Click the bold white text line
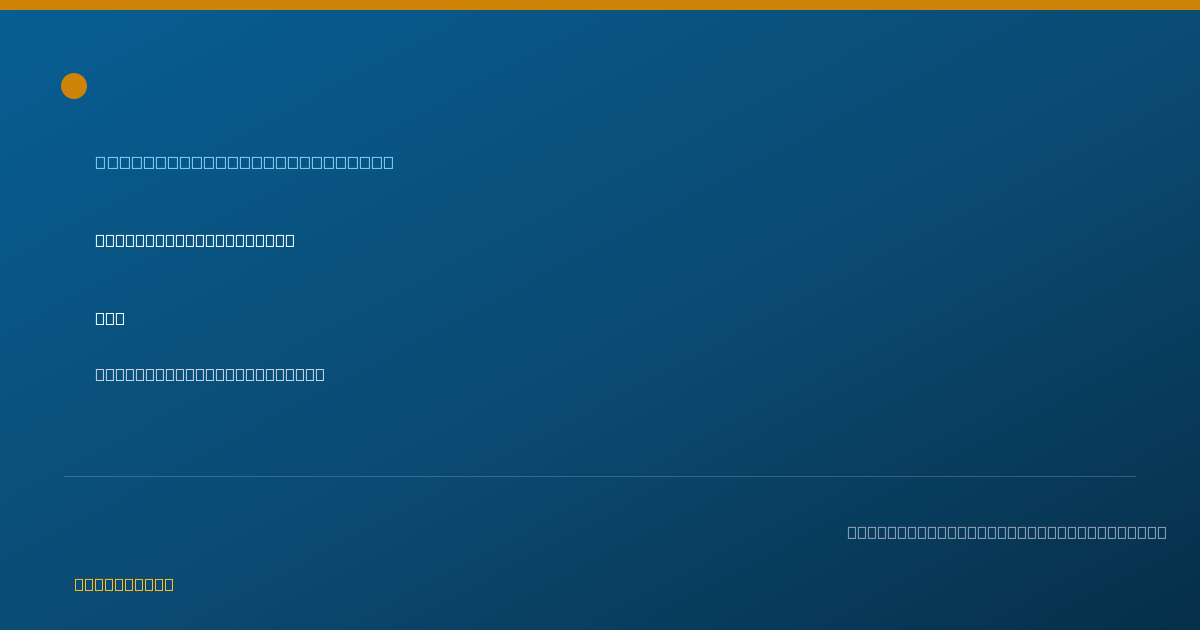1200x630 pixels. [x=195, y=240]
